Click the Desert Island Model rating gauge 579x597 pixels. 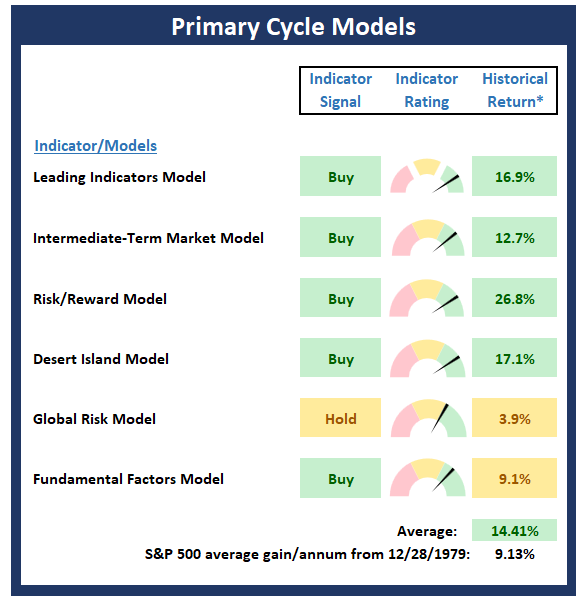click(x=427, y=358)
